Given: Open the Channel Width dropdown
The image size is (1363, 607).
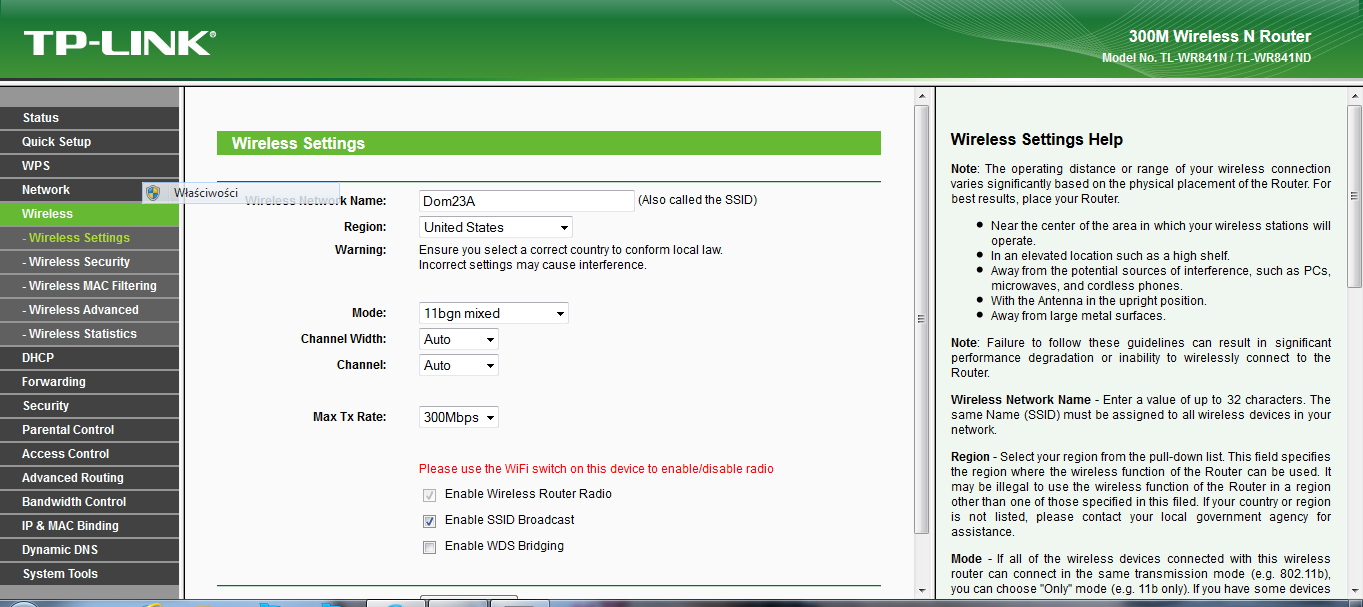Looking at the screenshot, I should [458, 339].
